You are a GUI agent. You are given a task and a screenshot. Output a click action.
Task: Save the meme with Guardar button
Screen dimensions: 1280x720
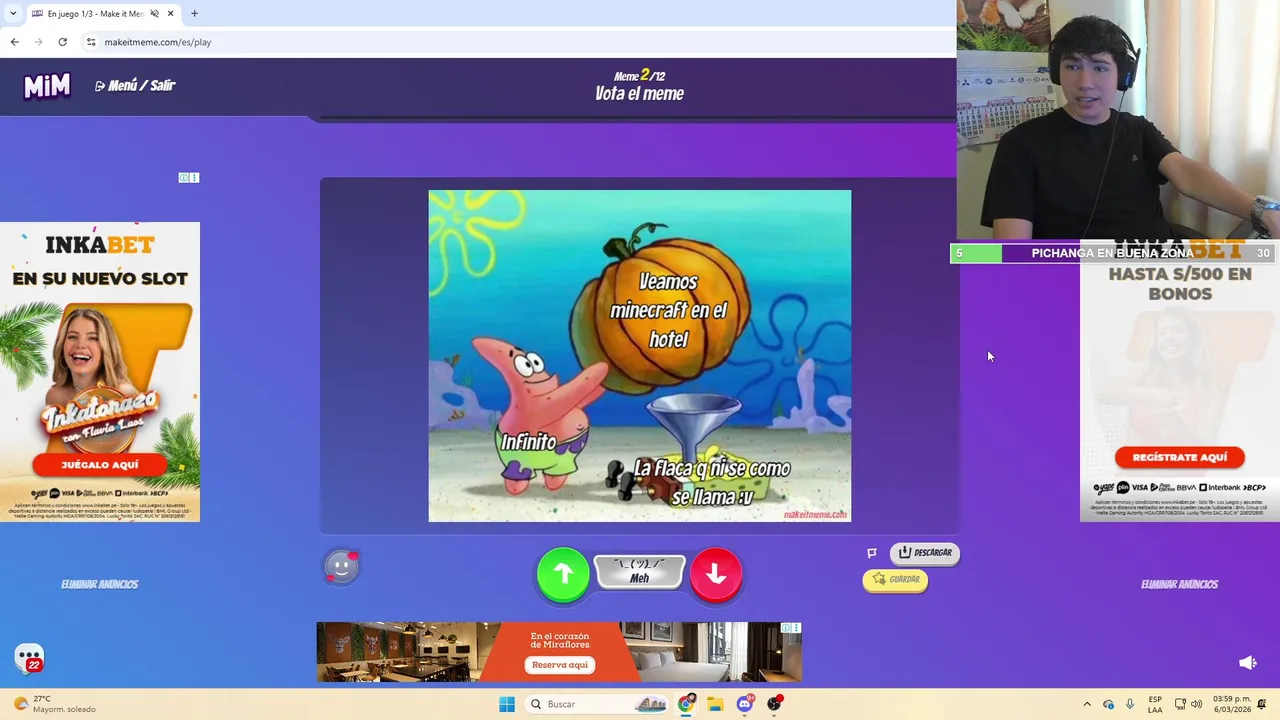(x=895, y=579)
